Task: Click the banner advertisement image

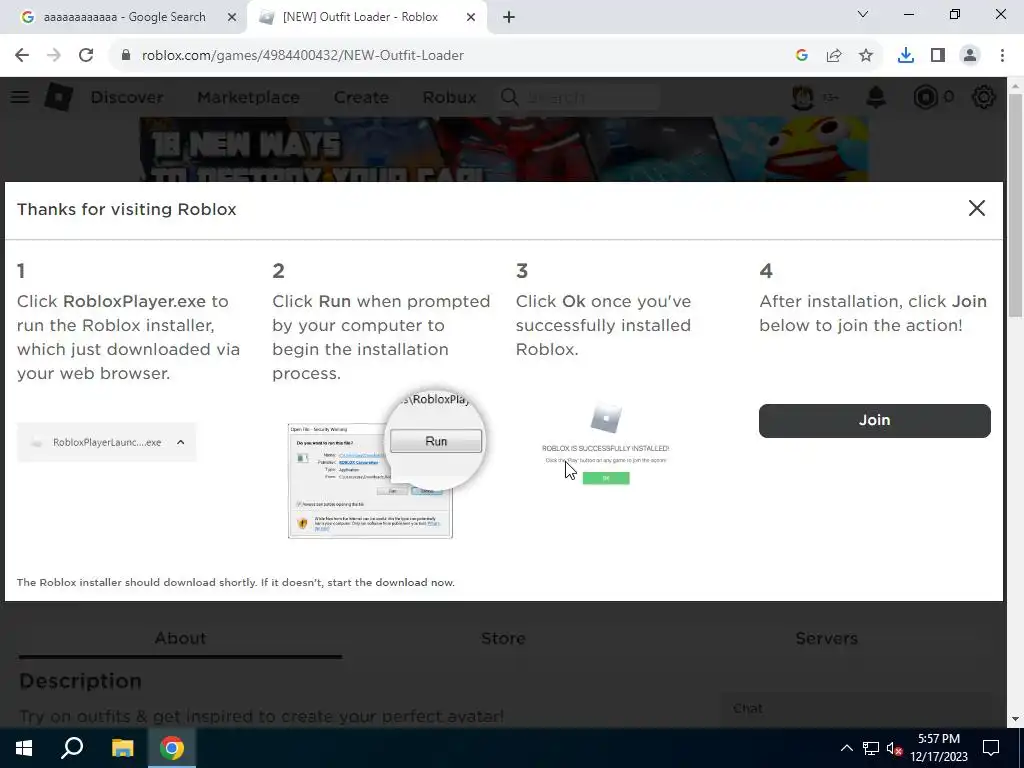Action: 504,150
